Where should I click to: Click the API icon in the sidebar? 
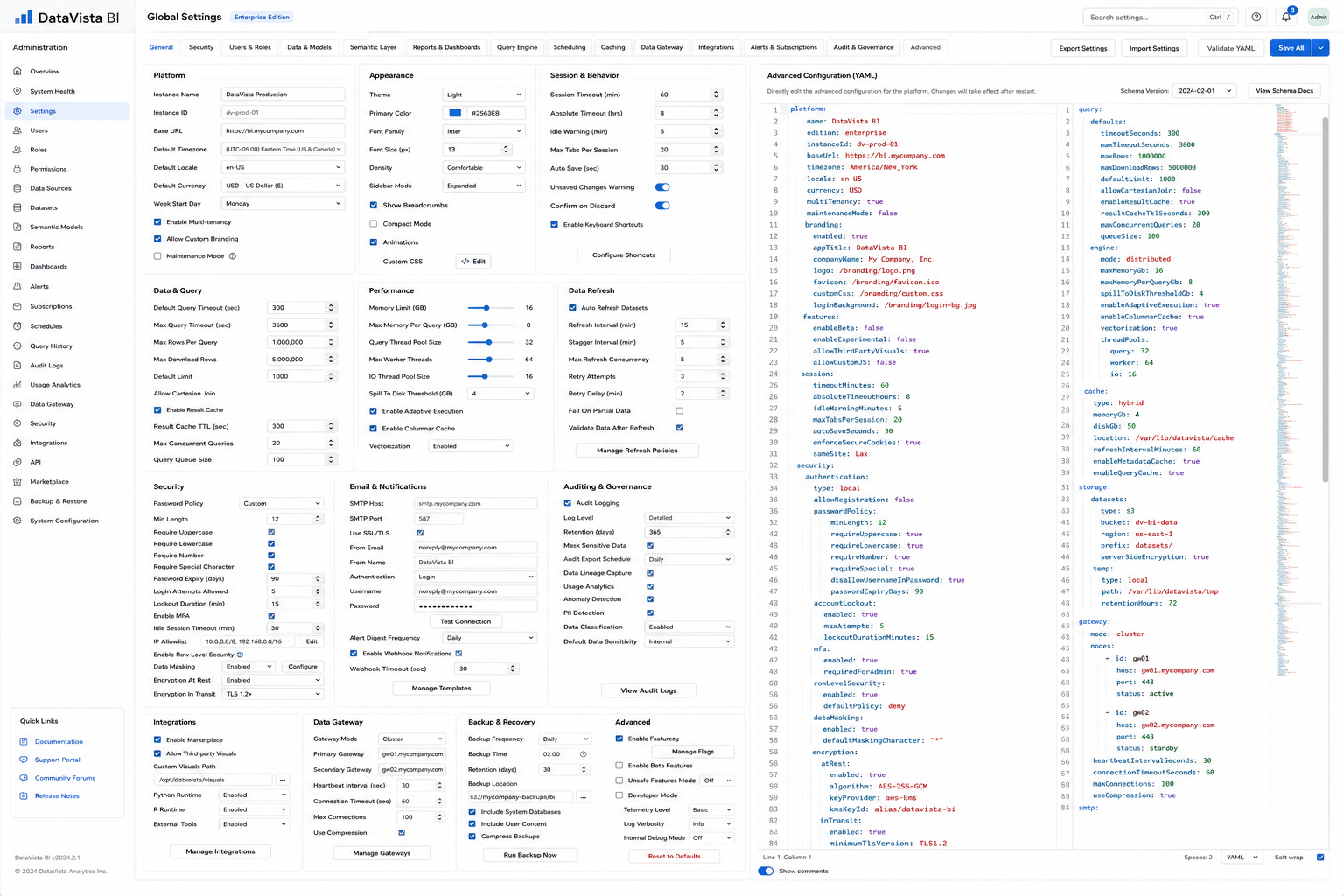point(17,462)
